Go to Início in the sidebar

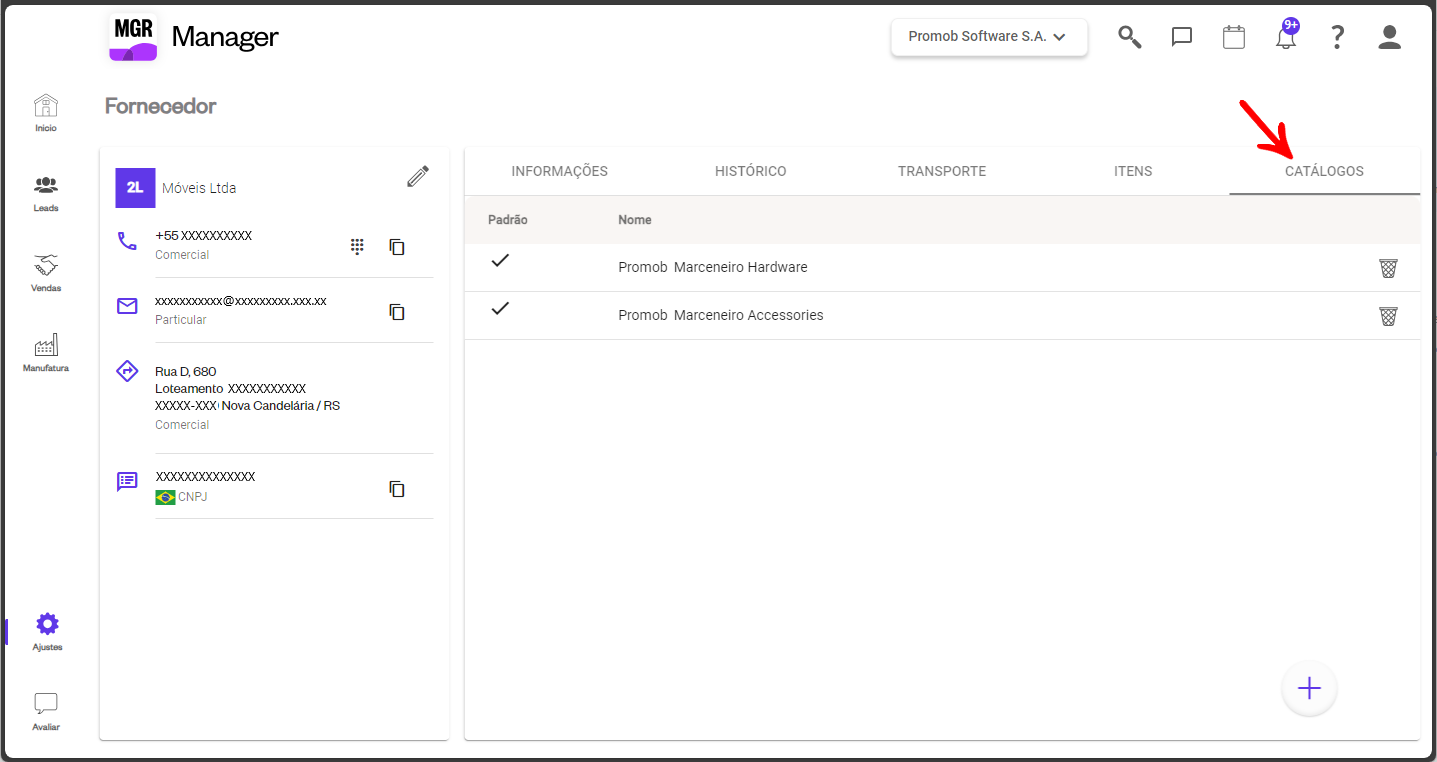46,113
